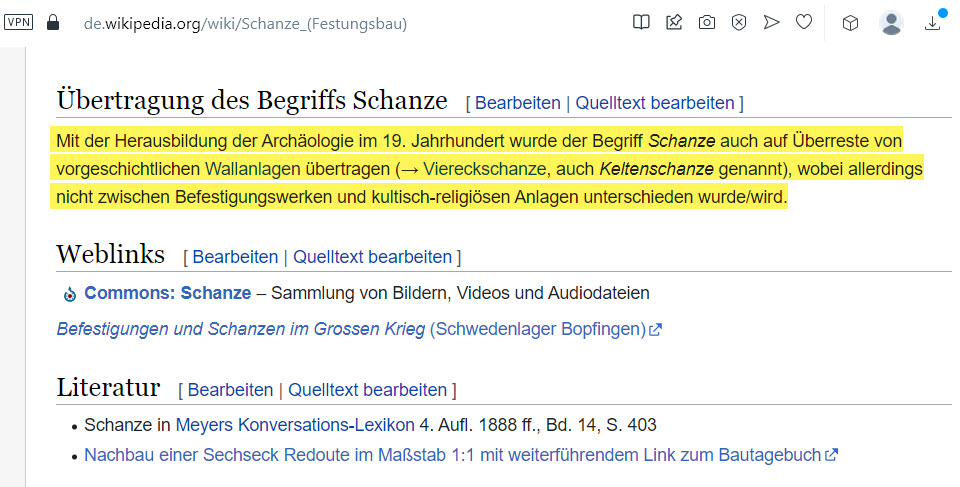The image size is (960, 487).
Task: Open Befestigungen und Schanzen im Grossen Krieg
Action: [x=241, y=329]
